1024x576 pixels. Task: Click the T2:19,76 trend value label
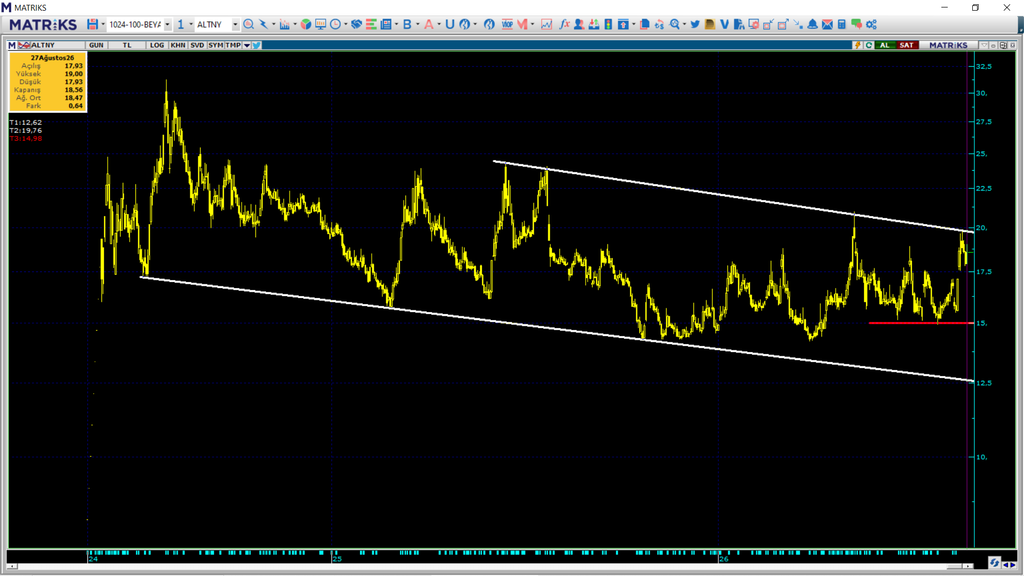pos(25,130)
